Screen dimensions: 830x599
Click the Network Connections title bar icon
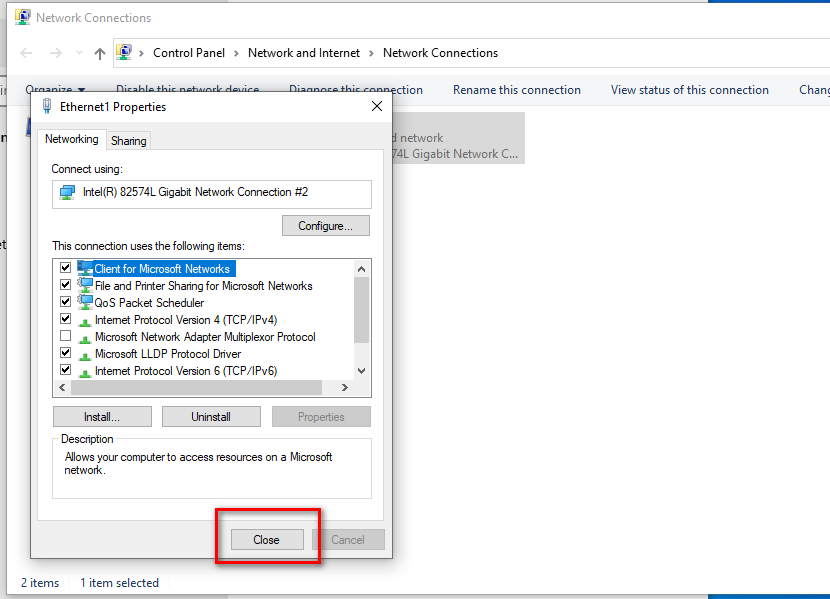click(x=23, y=17)
